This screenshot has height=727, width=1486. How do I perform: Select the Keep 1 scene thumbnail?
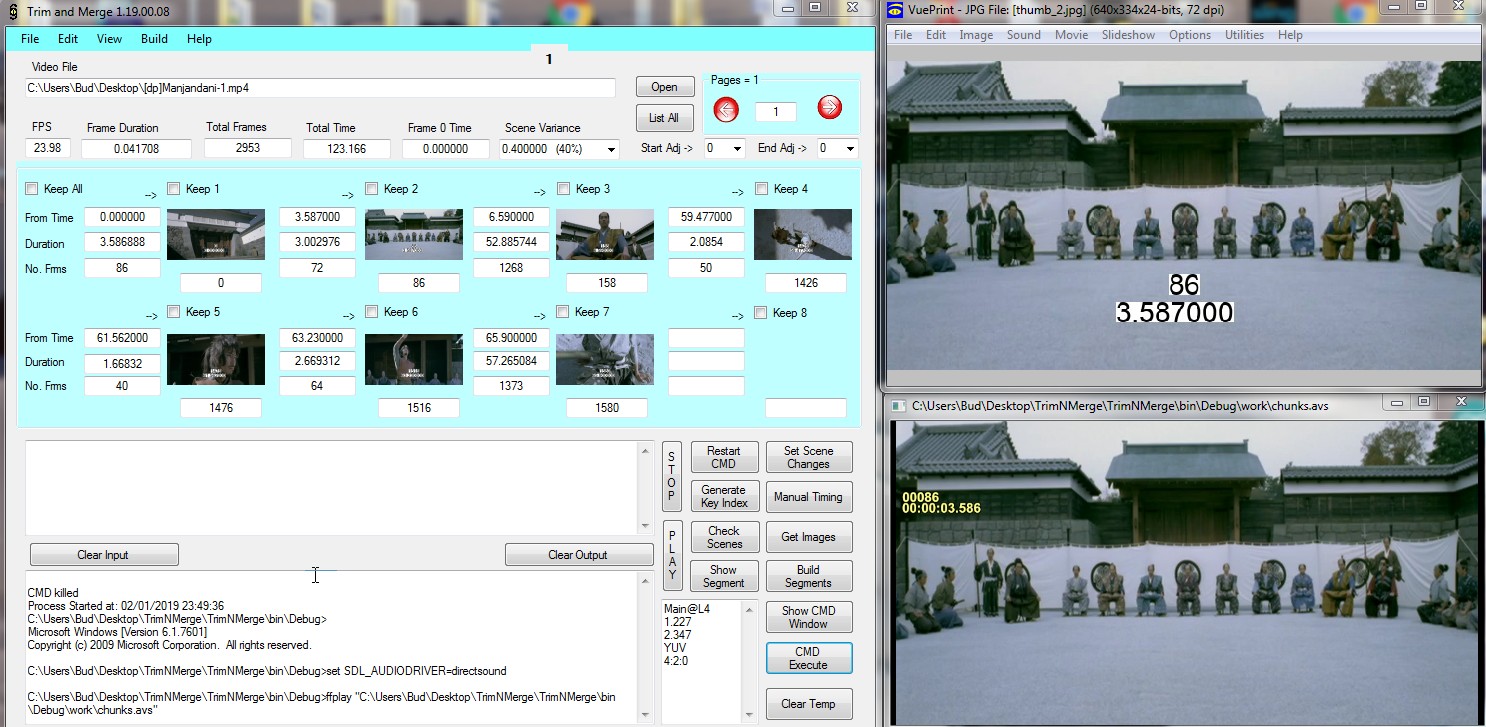(x=216, y=235)
